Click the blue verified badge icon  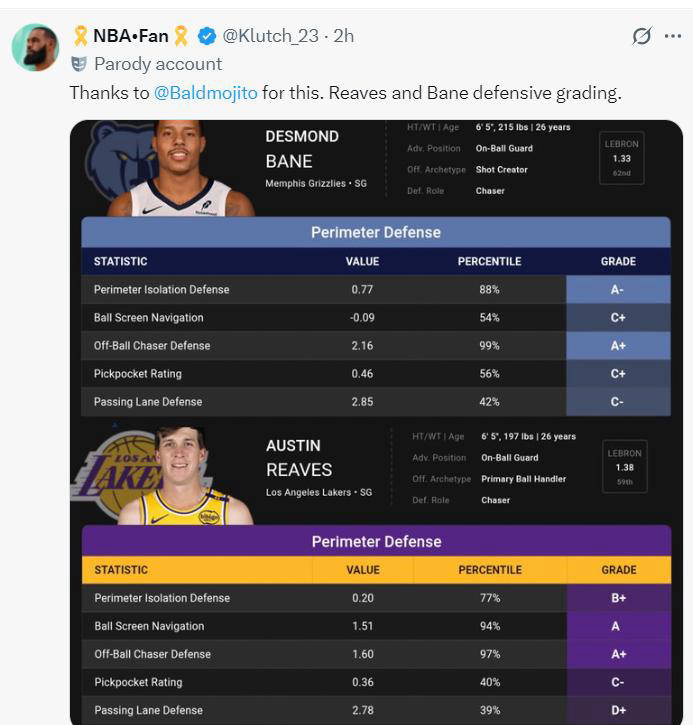coord(207,36)
